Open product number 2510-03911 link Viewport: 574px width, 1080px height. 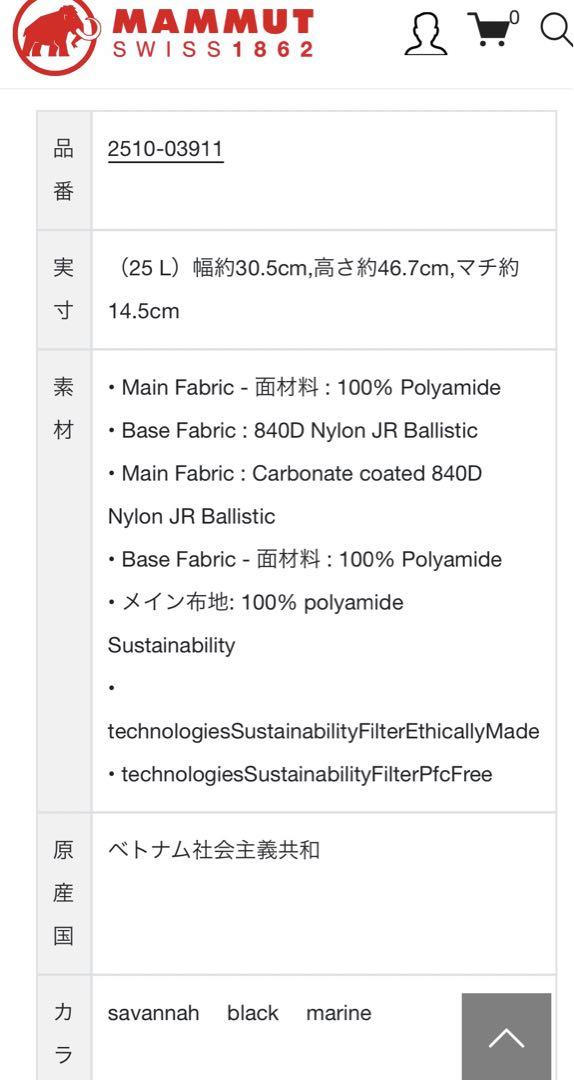[x=165, y=149]
